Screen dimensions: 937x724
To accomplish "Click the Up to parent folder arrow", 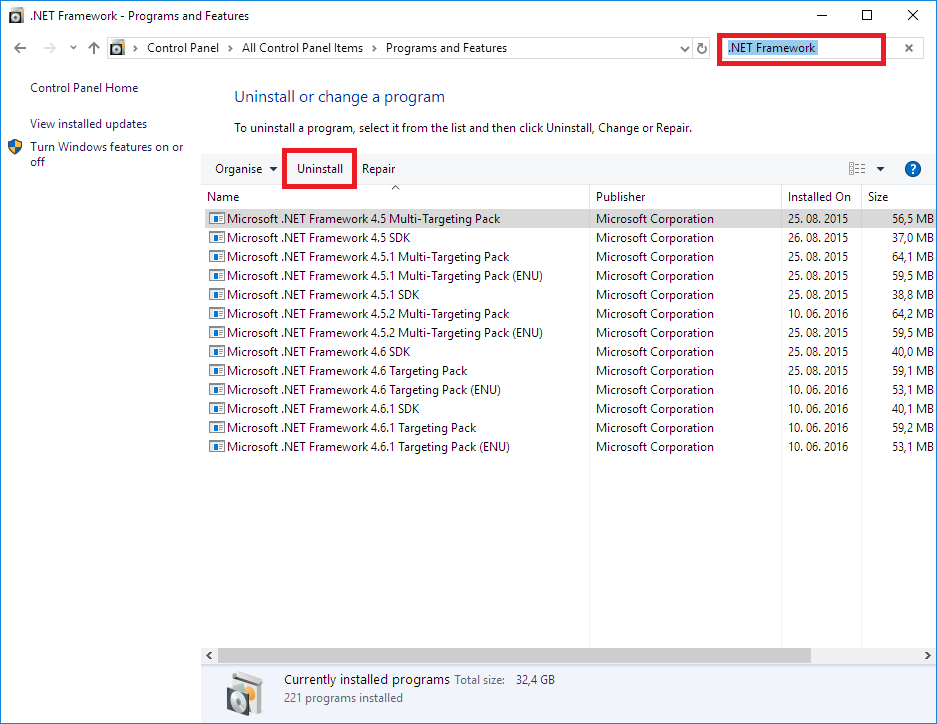I will click(x=94, y=48).
